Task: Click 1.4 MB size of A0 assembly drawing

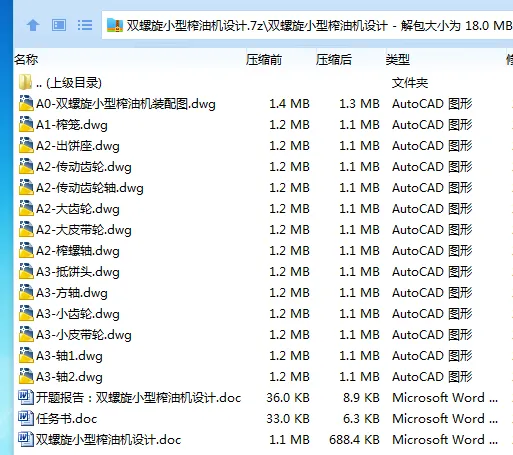Action: coord(289,104)
